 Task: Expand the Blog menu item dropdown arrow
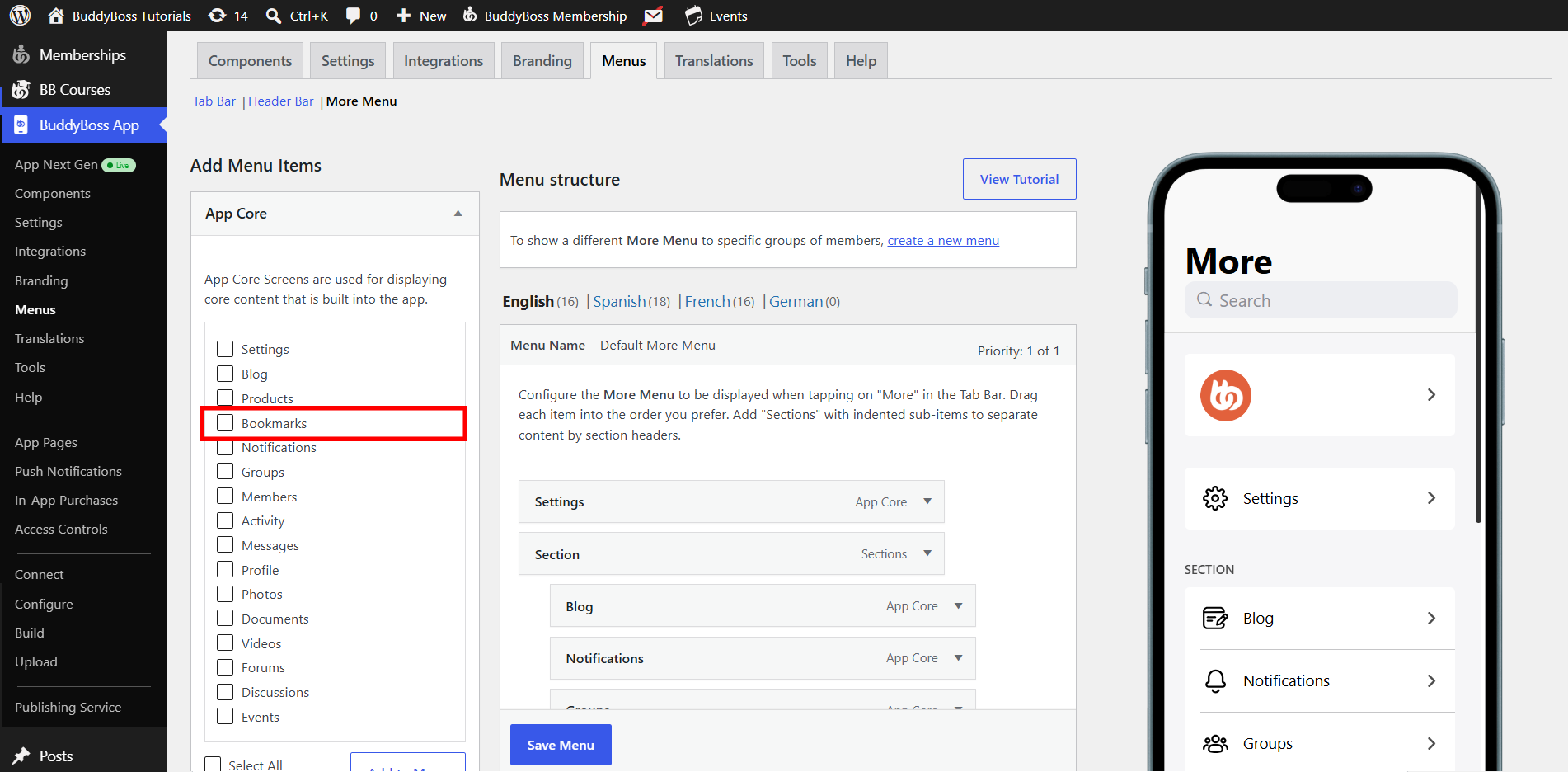(x=959, y=606)
